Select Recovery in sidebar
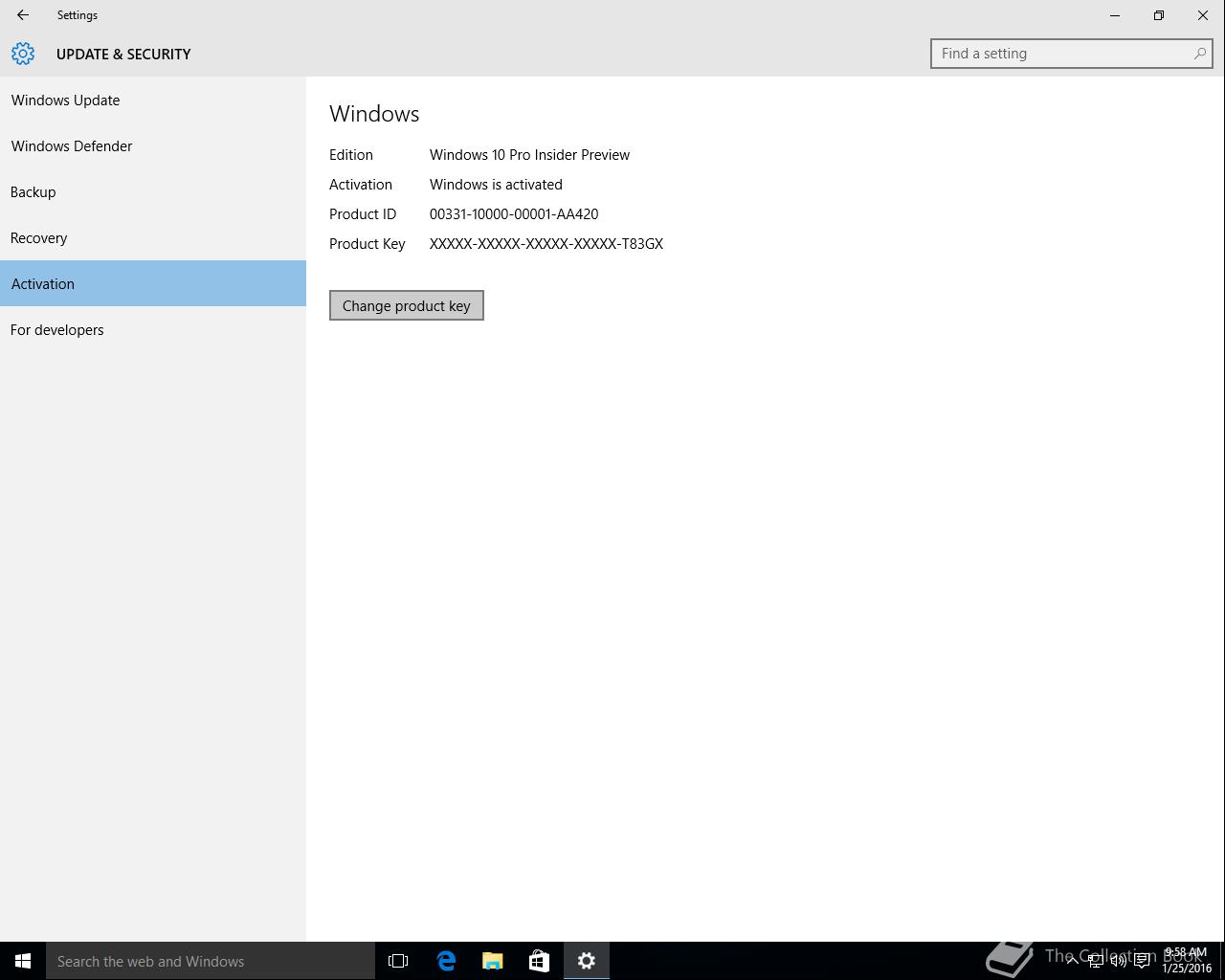 coord(153,237)
